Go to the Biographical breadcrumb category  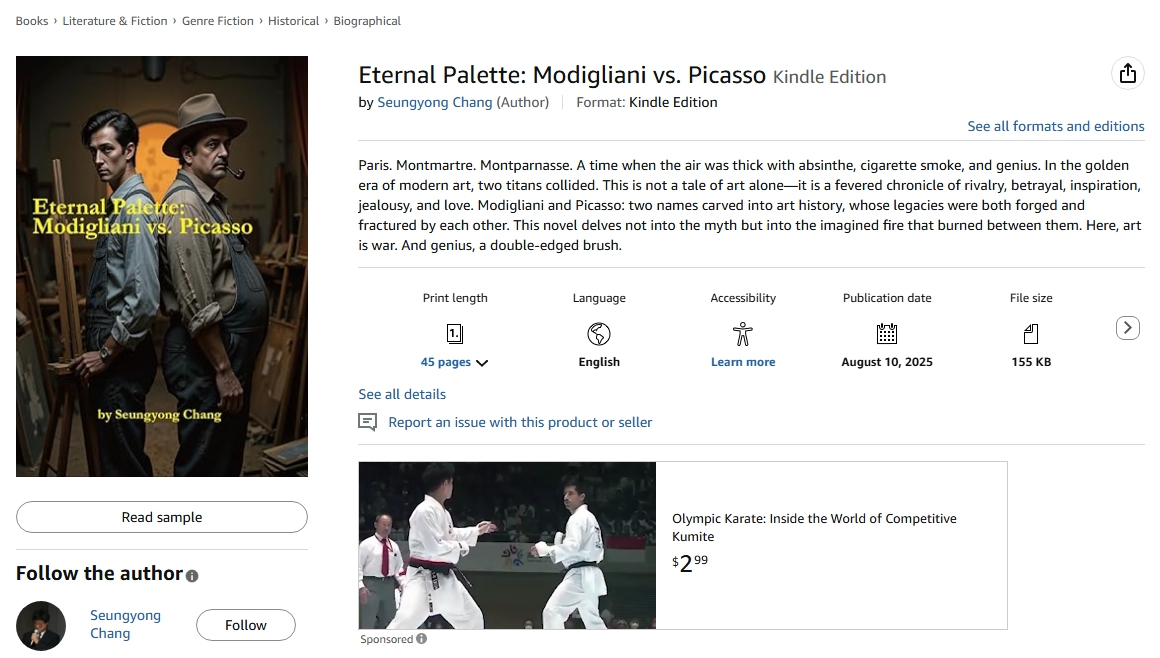coord(367,21)
